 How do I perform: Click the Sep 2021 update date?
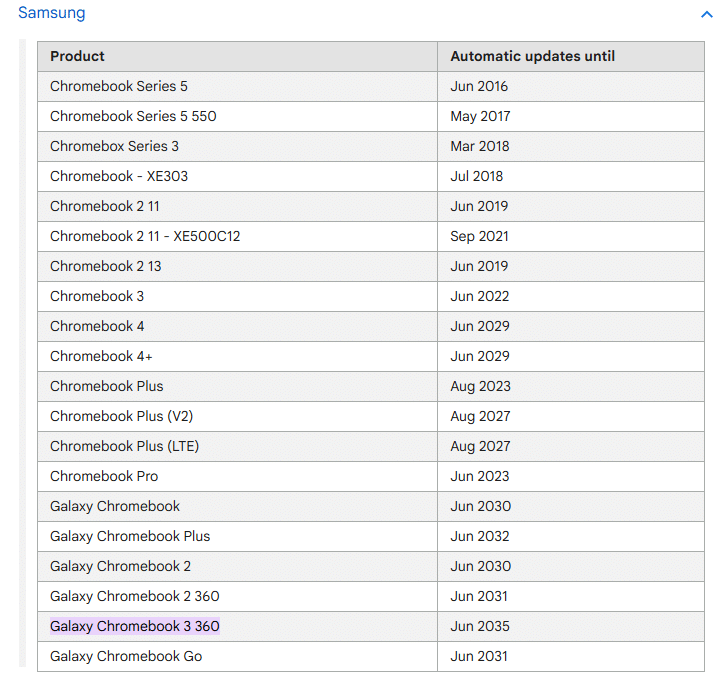pos(479,236)
